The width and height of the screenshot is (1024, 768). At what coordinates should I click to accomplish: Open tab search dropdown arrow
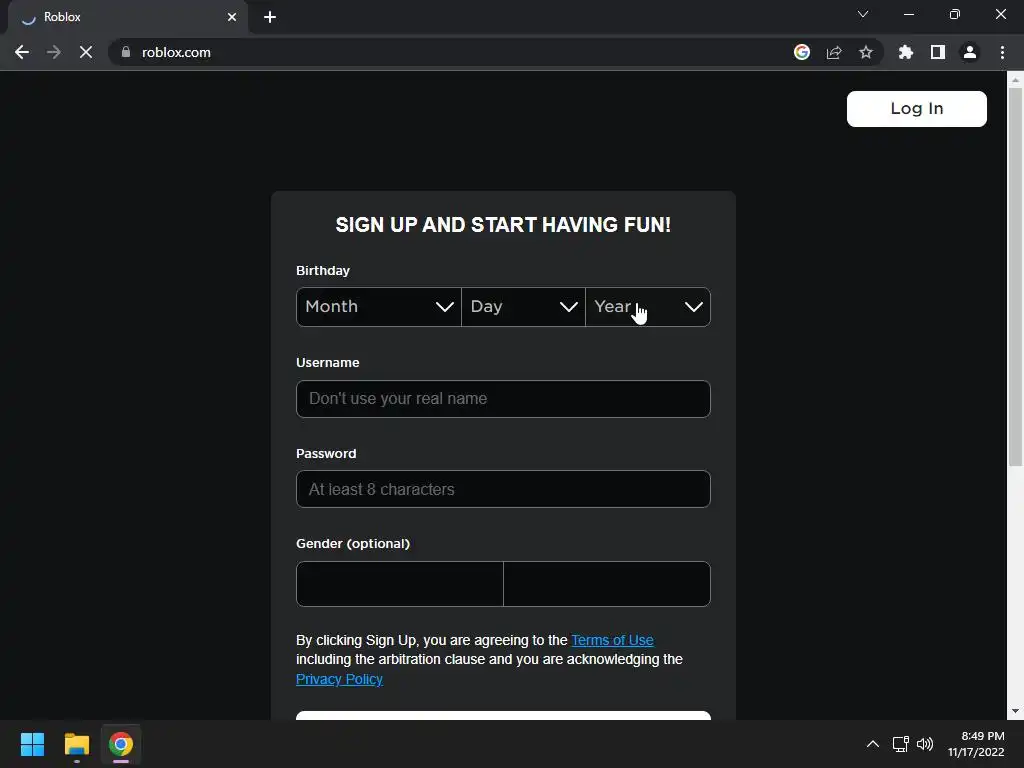click(x=863, y=14)
